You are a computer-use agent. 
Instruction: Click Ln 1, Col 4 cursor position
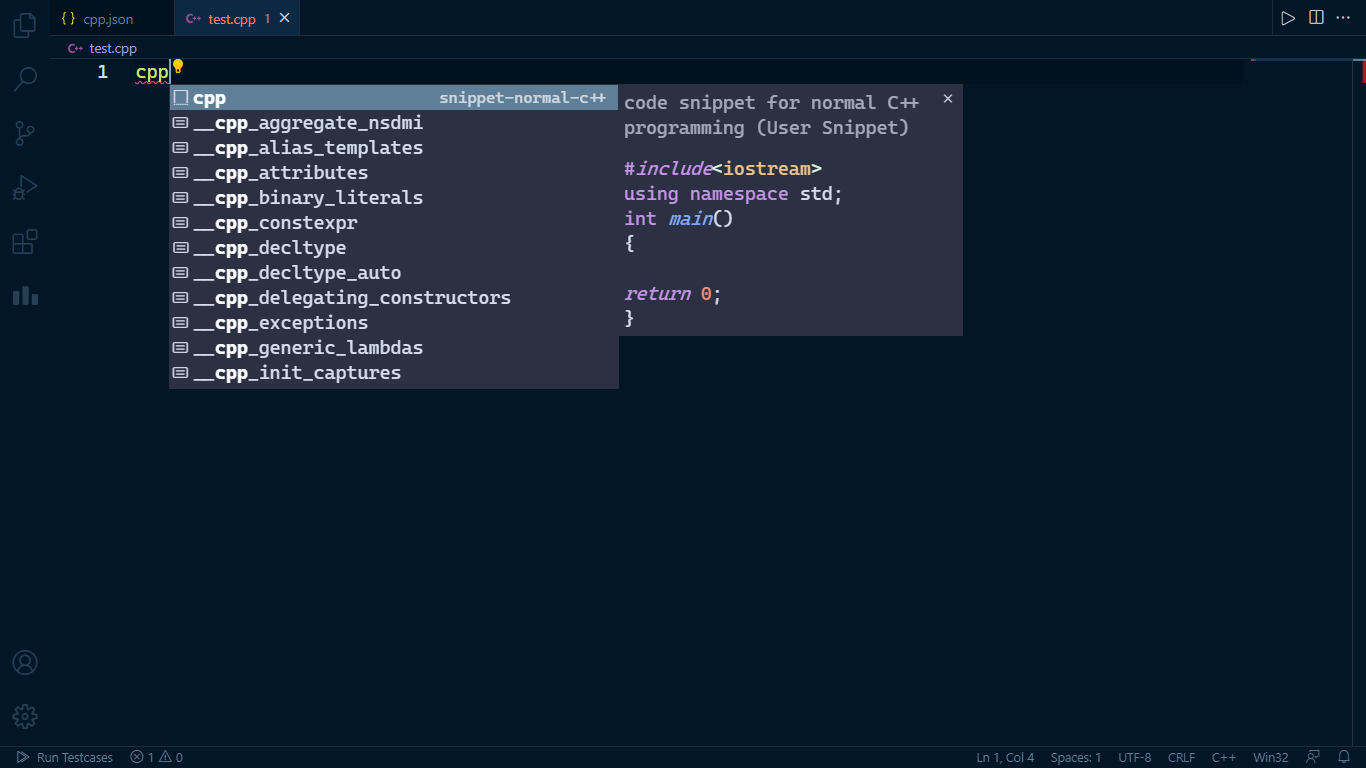pyautogui.click(x=1005, y=757)
